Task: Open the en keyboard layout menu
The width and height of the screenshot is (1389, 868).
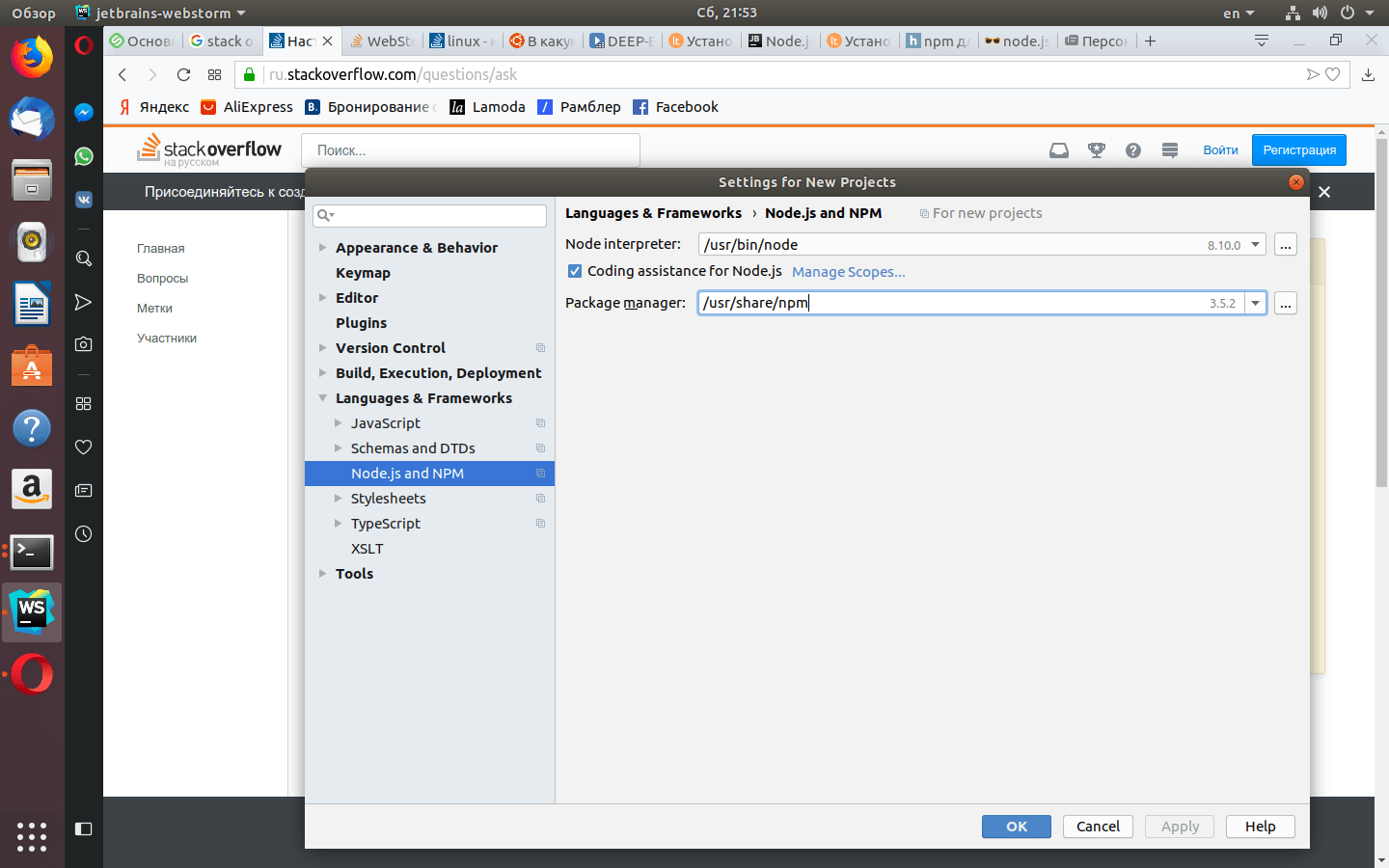Action: click(x=1239, y=13)
